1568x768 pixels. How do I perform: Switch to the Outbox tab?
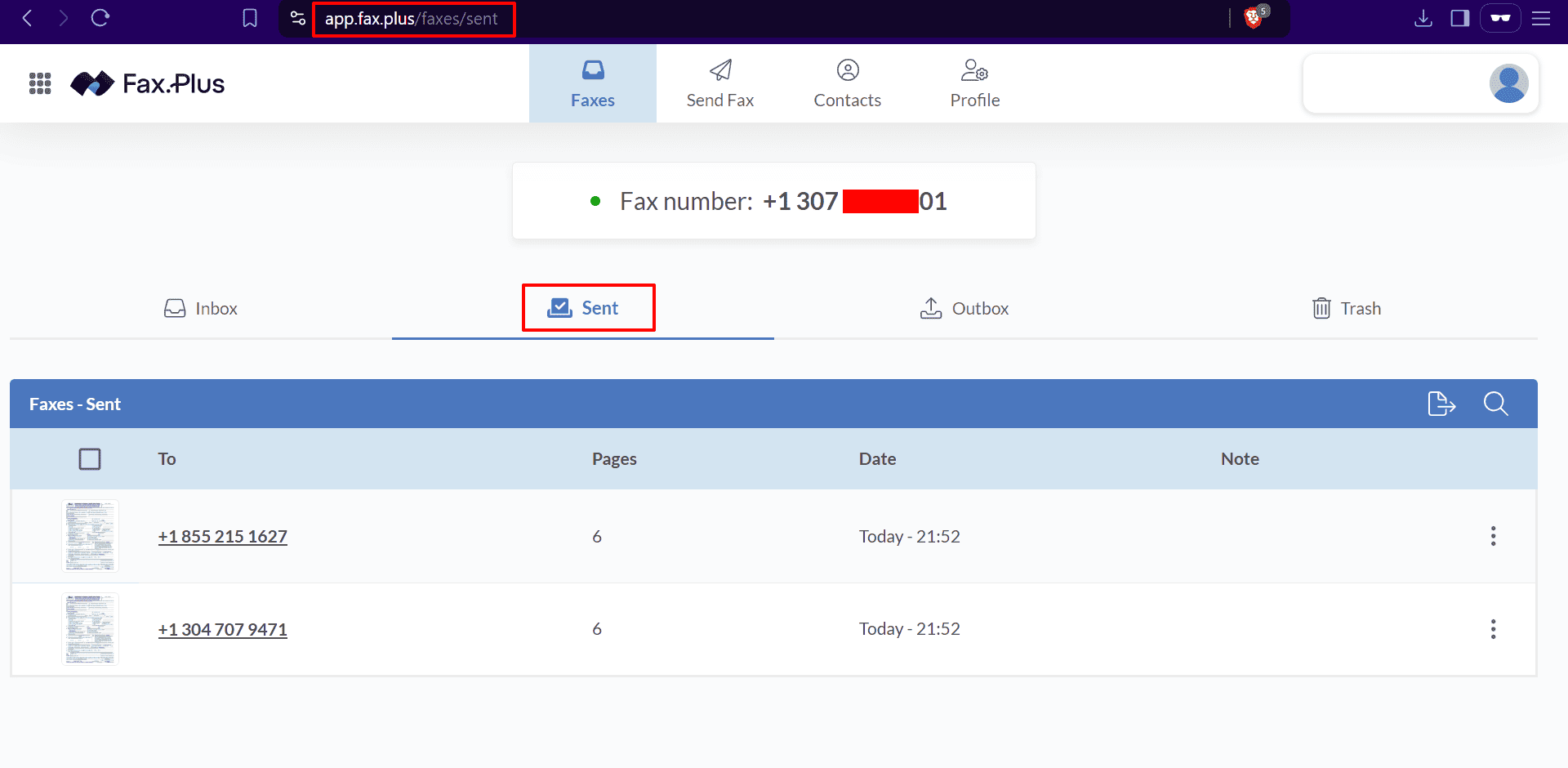pos(964,309)
